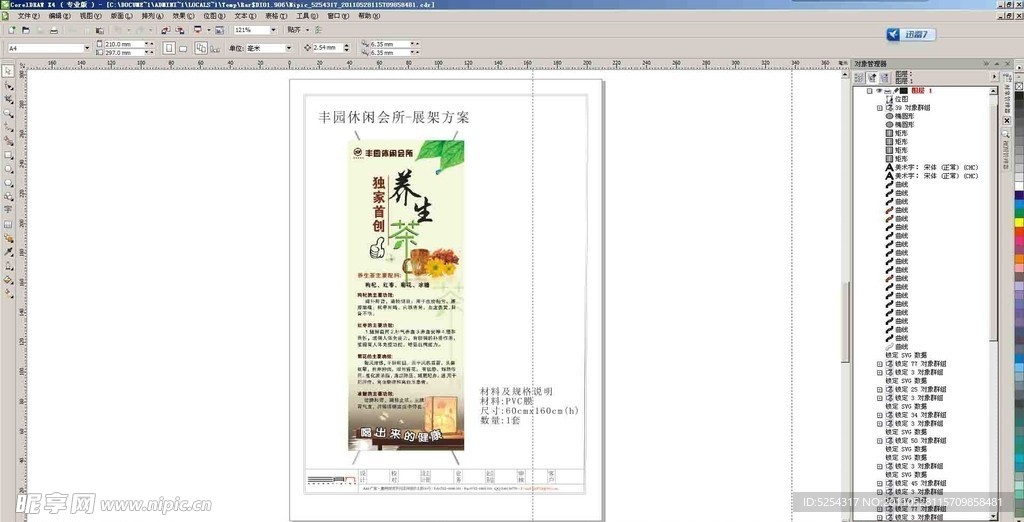Select the Outline pen tool
The width and height of the screenshot is (1024, 522).
(8, 266)
